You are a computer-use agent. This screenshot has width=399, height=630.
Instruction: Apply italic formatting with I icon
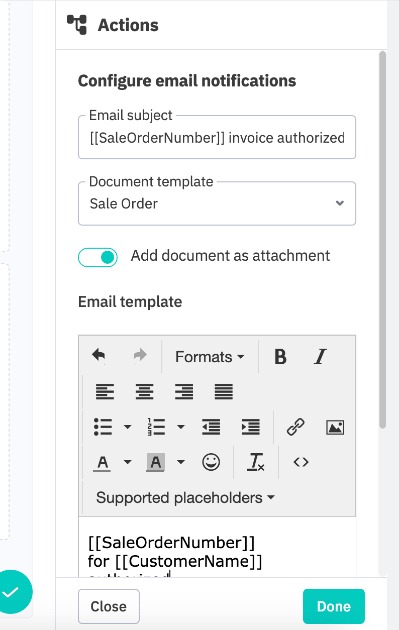[x=320, y=356]
